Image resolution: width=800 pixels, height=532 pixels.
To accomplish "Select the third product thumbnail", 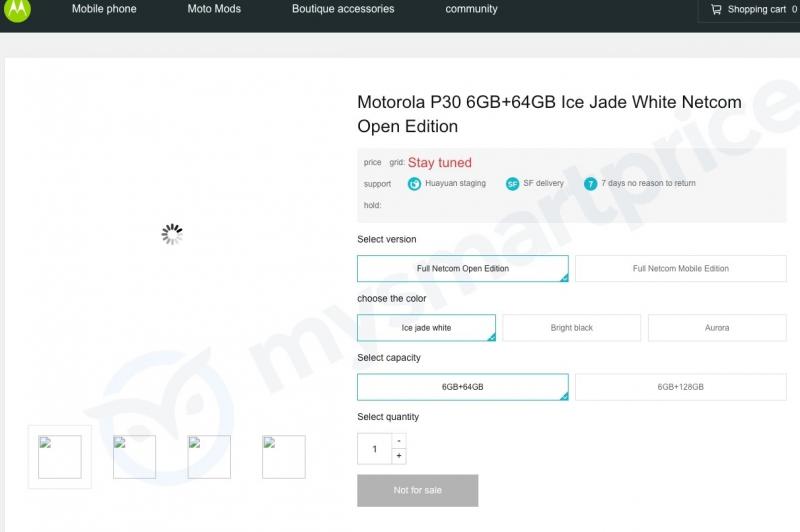I will tap(209, 457).
